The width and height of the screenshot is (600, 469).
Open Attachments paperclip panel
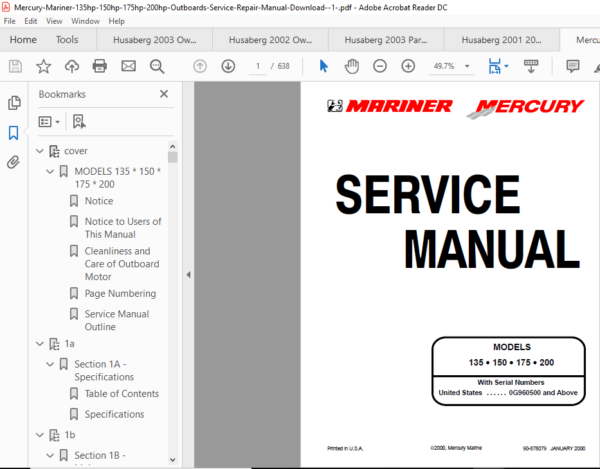(x=13, y=162)
